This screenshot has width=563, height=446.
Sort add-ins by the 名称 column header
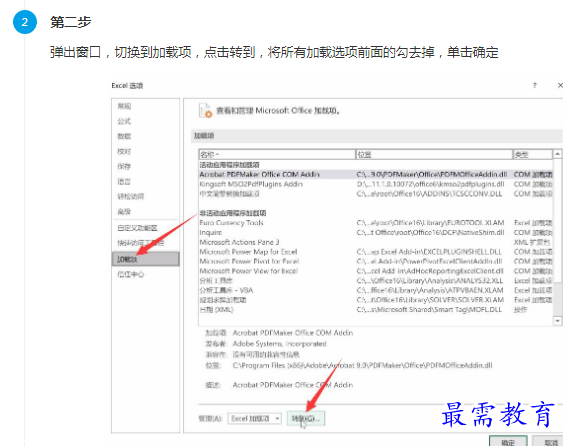pyautogui.click(x=277, y=154)
